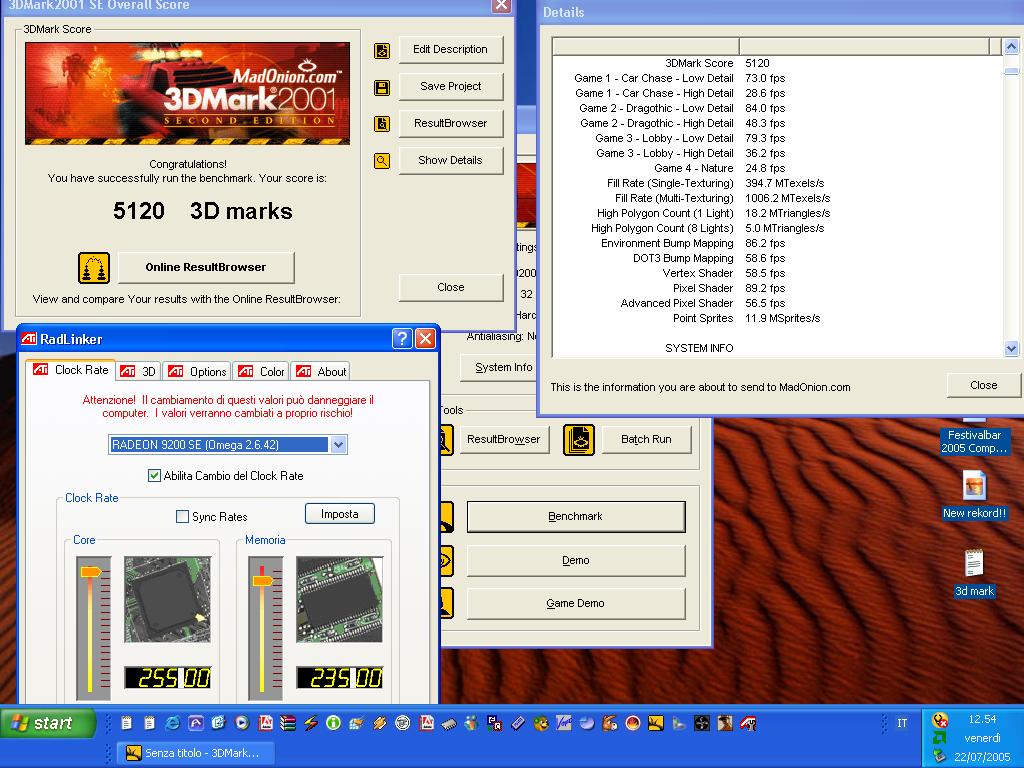Click the Memoria clock 235.00 display

(x=339, y=678)
